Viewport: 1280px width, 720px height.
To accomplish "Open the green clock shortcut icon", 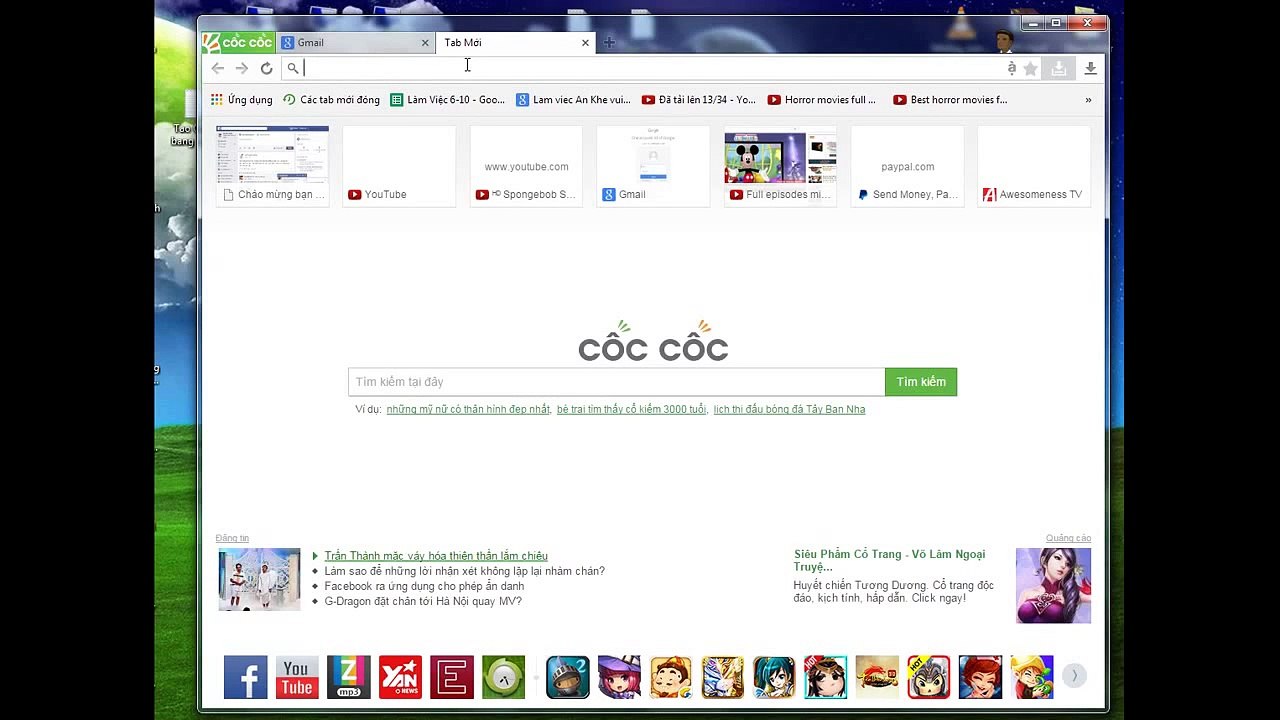I will click(x=503, y=677).
